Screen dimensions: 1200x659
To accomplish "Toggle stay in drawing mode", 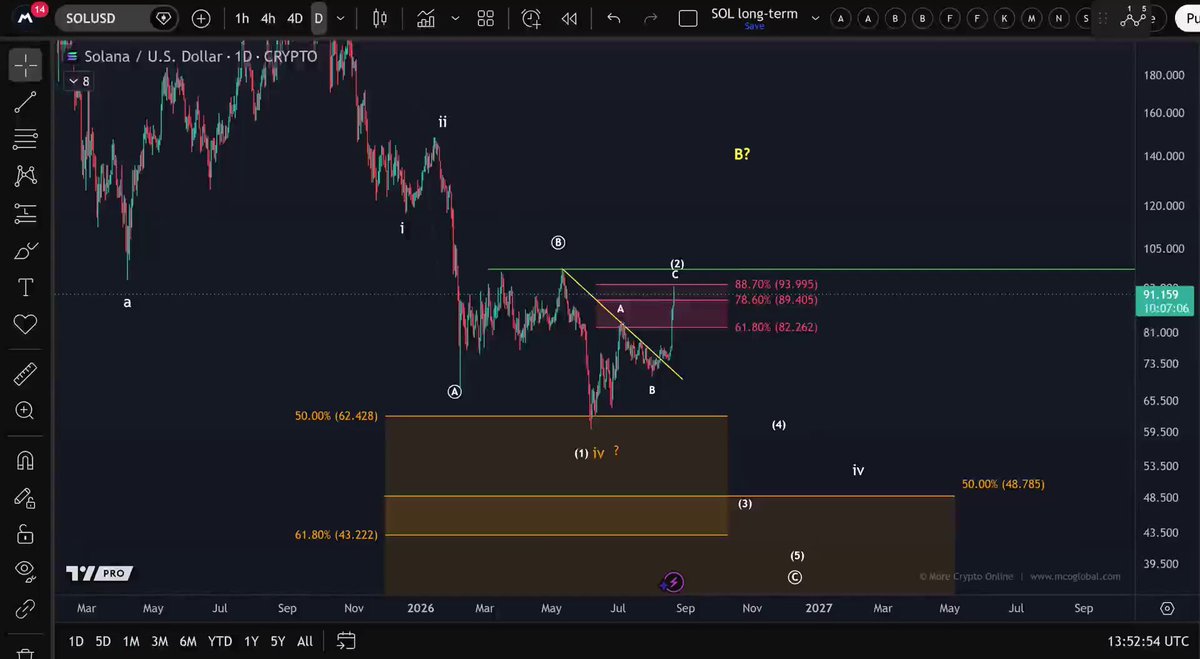I will pyautogui.click(x=25, y=498).
